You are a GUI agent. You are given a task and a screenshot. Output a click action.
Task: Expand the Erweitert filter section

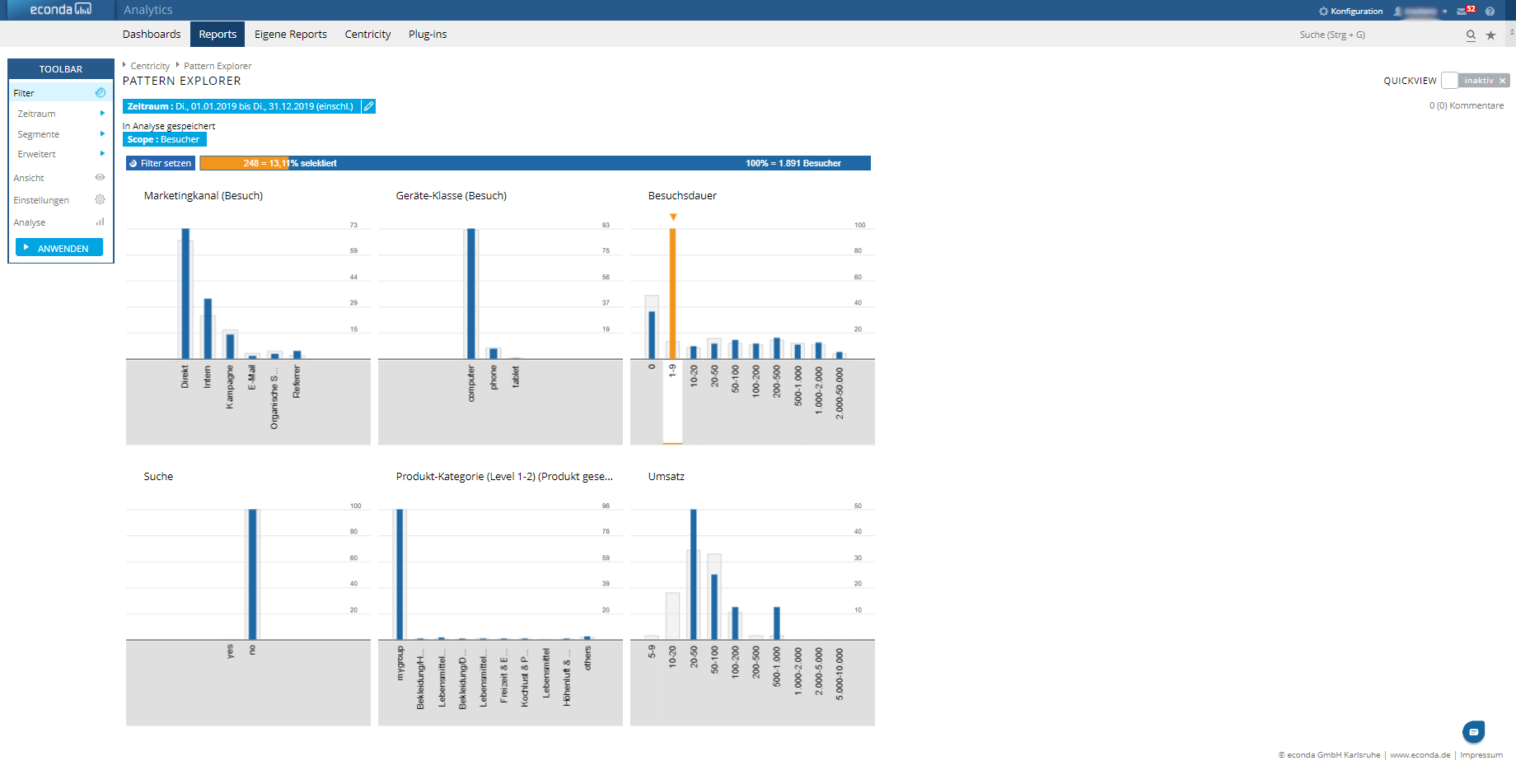click(60, 154)
